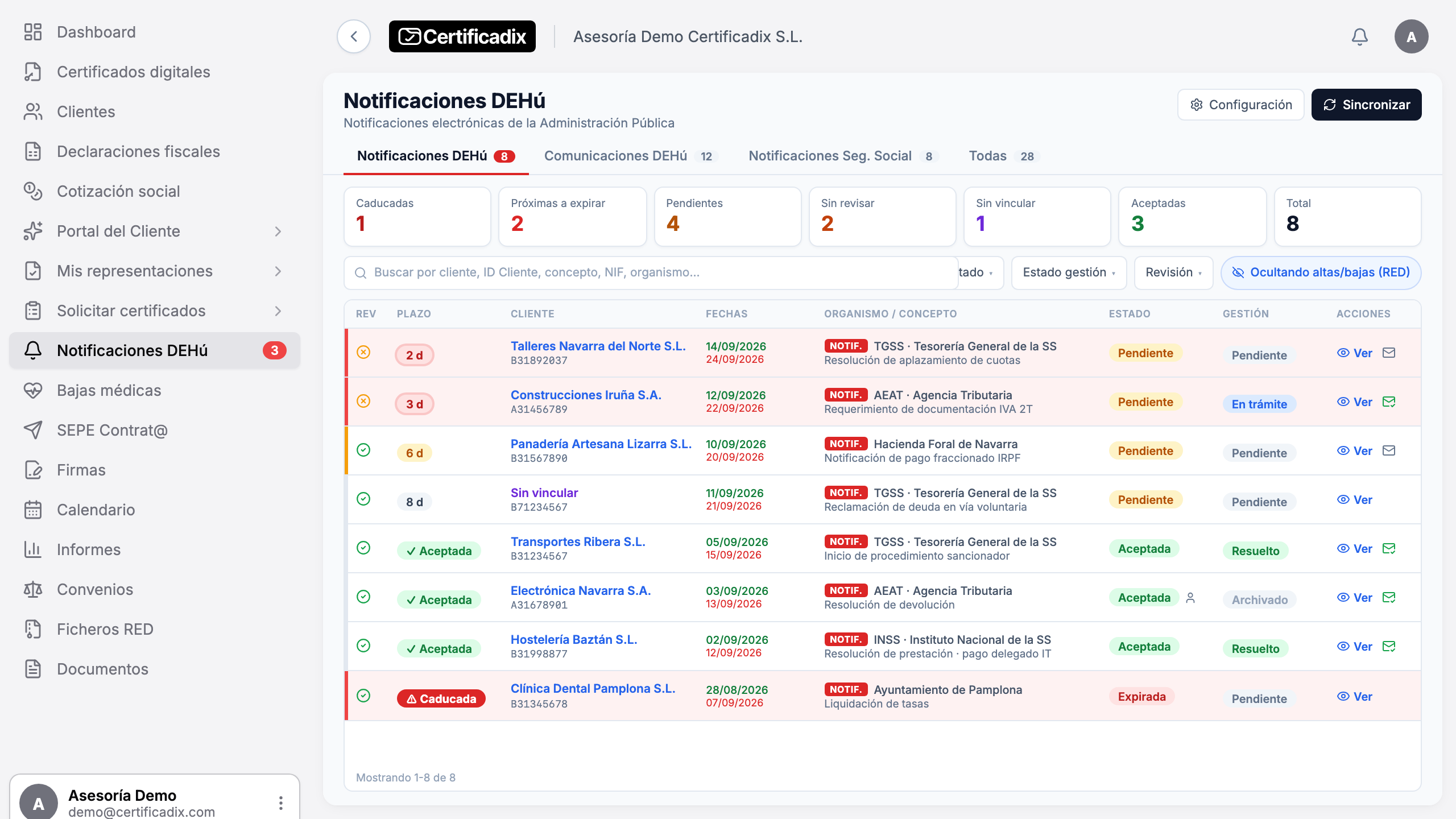Open Calendario section
Screen dimensions: 1456x819
coord(155,510)
